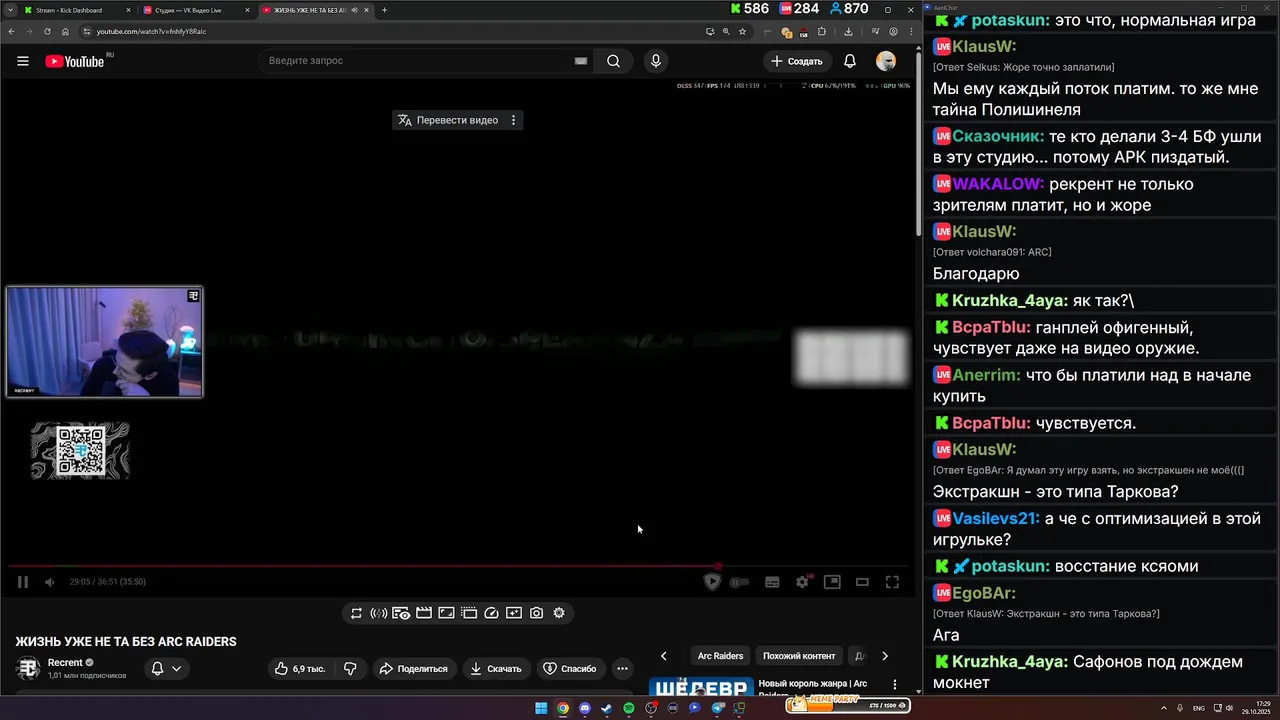This screenshot has width=1280, height=720.
Task: Click the YouTube search magnifier button
Action: (613, 61)
